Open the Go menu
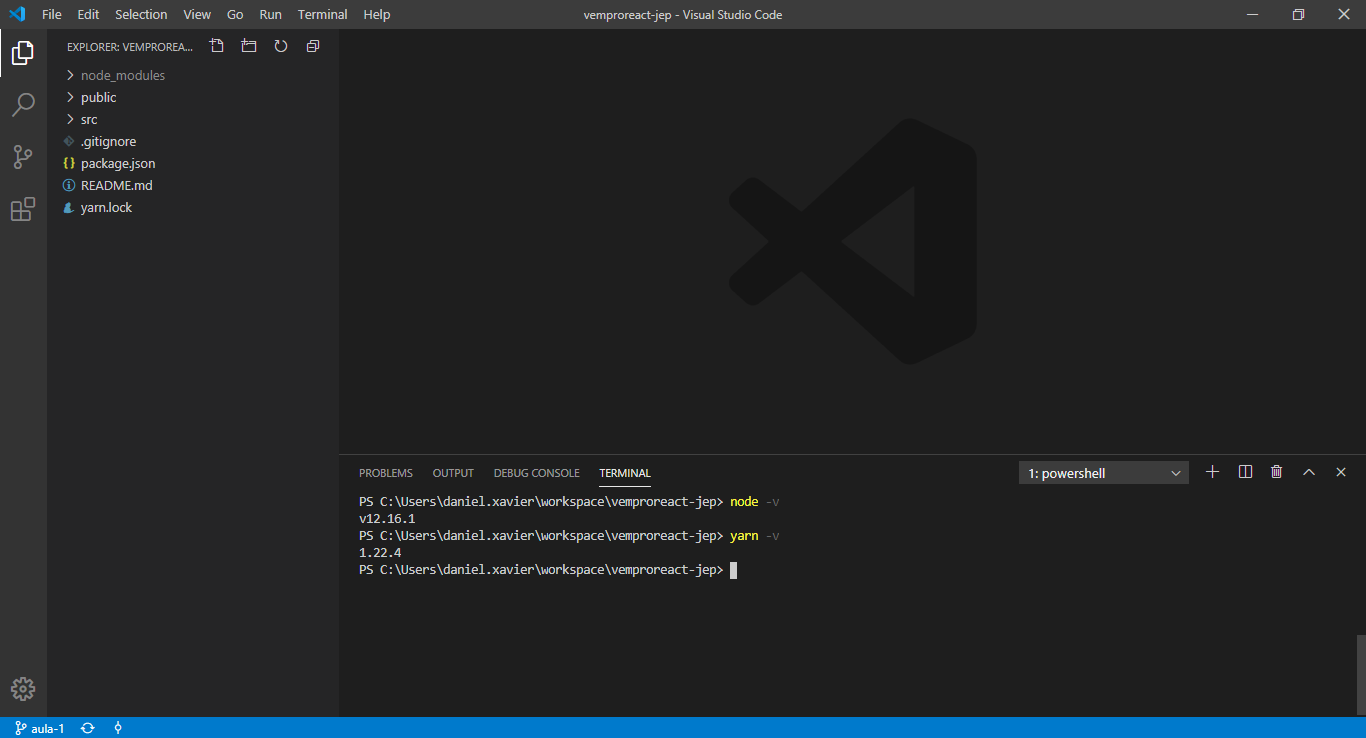1366x738 pixels. tap(235, 14)
